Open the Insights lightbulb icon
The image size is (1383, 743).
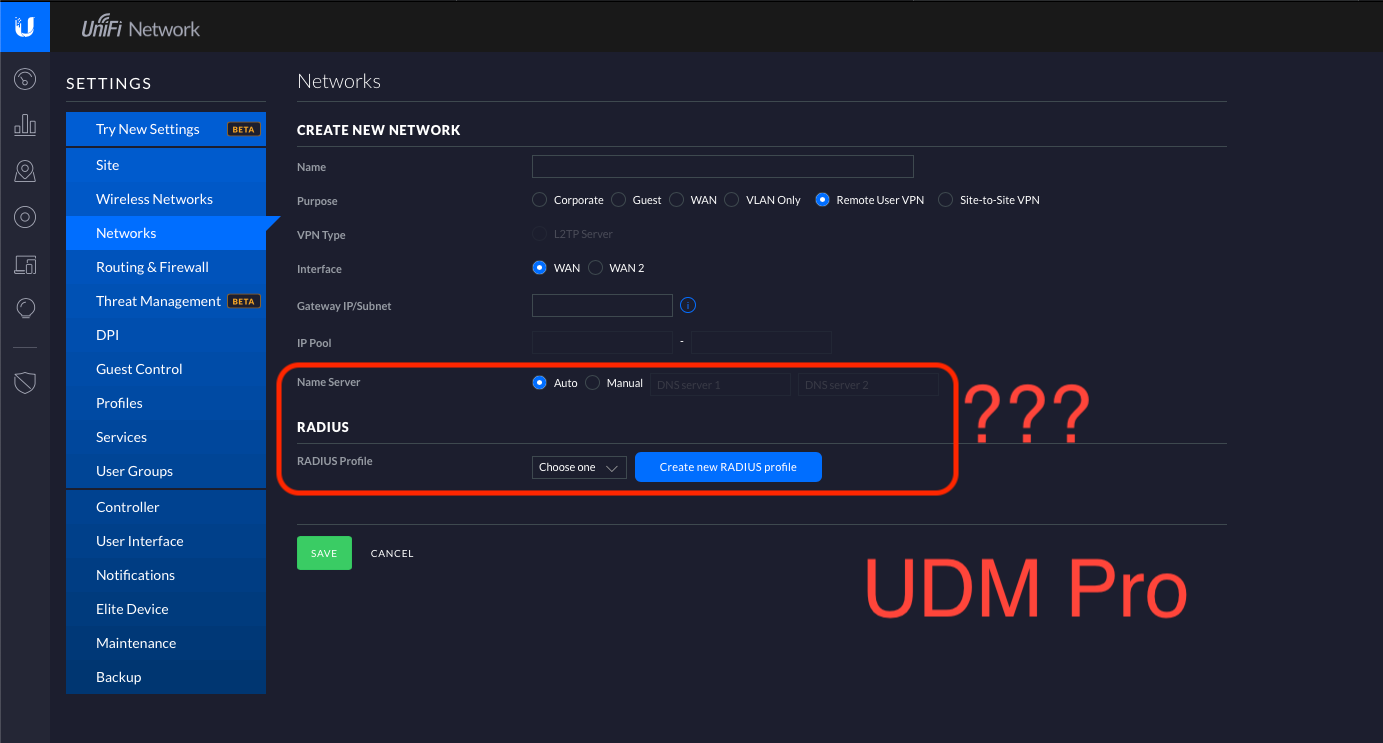click(x=25, y=309)
